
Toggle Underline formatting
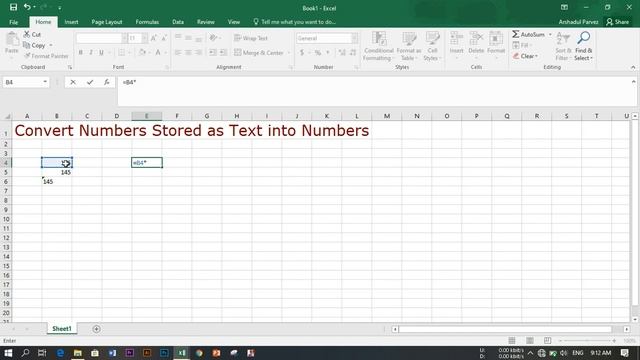[x=101, y=53]
